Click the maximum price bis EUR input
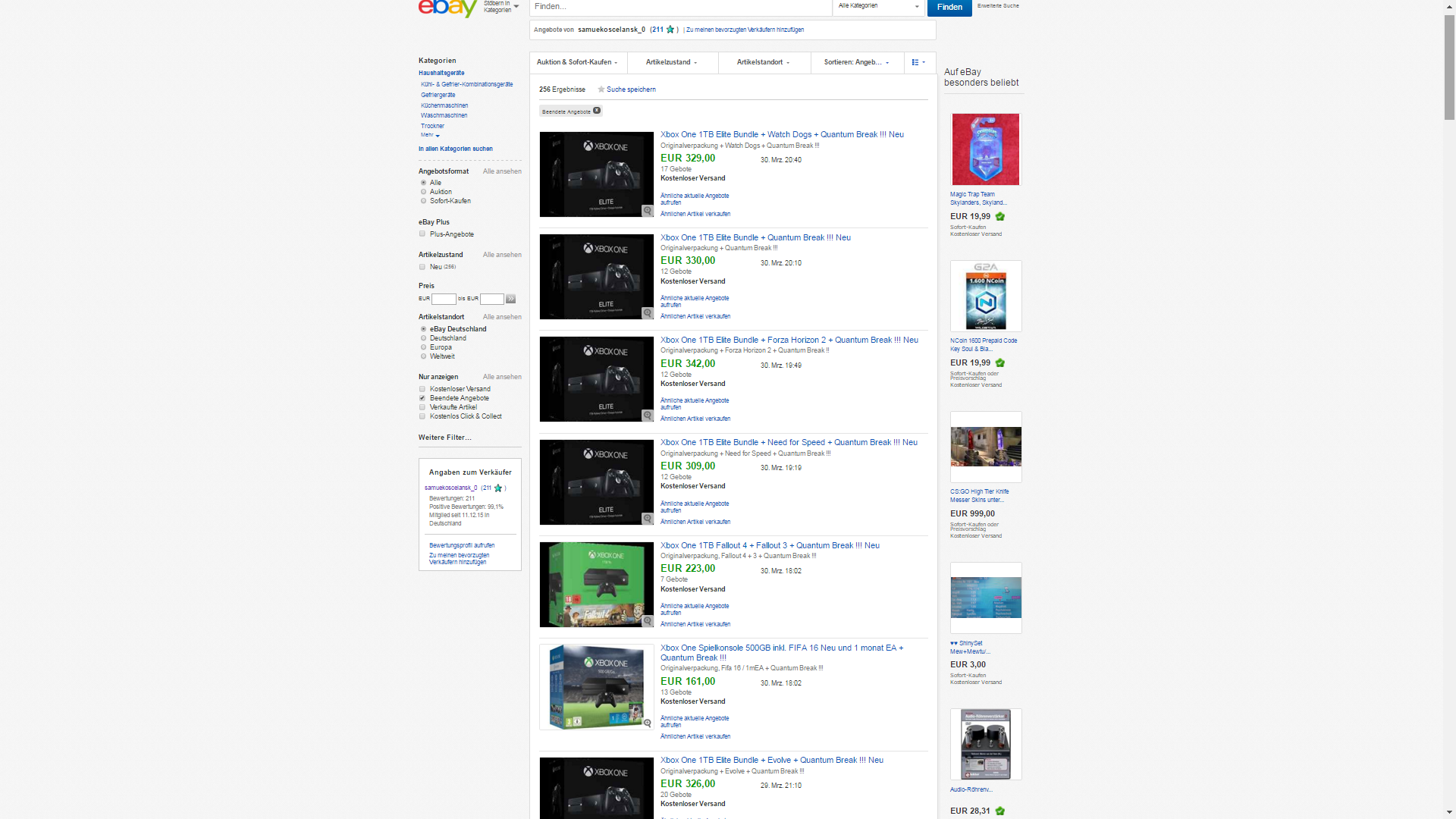The width and height of the screenshot is (1456, 819). tap(491, 299)
